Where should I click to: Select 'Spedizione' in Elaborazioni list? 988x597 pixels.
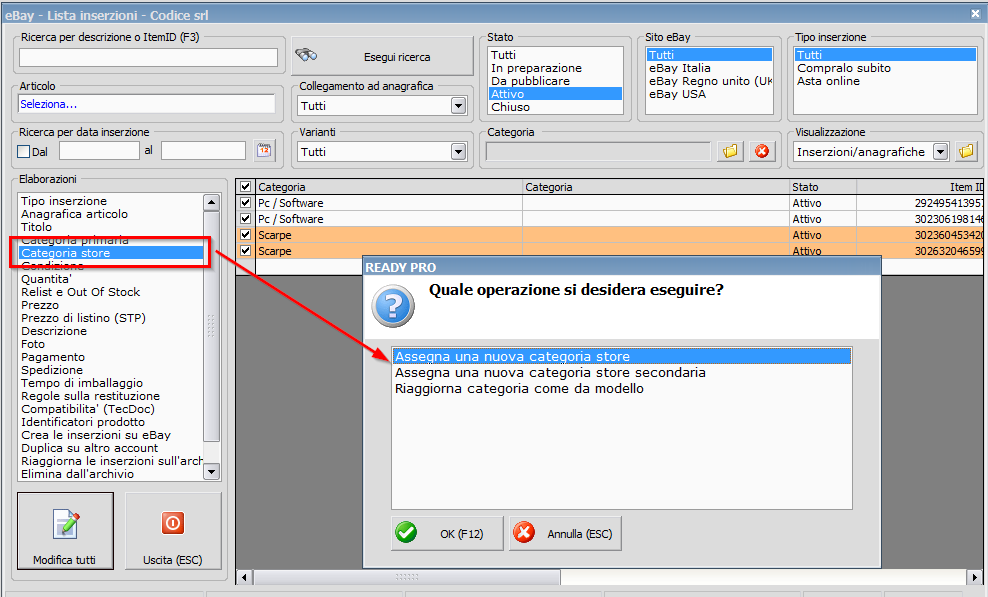111,370
